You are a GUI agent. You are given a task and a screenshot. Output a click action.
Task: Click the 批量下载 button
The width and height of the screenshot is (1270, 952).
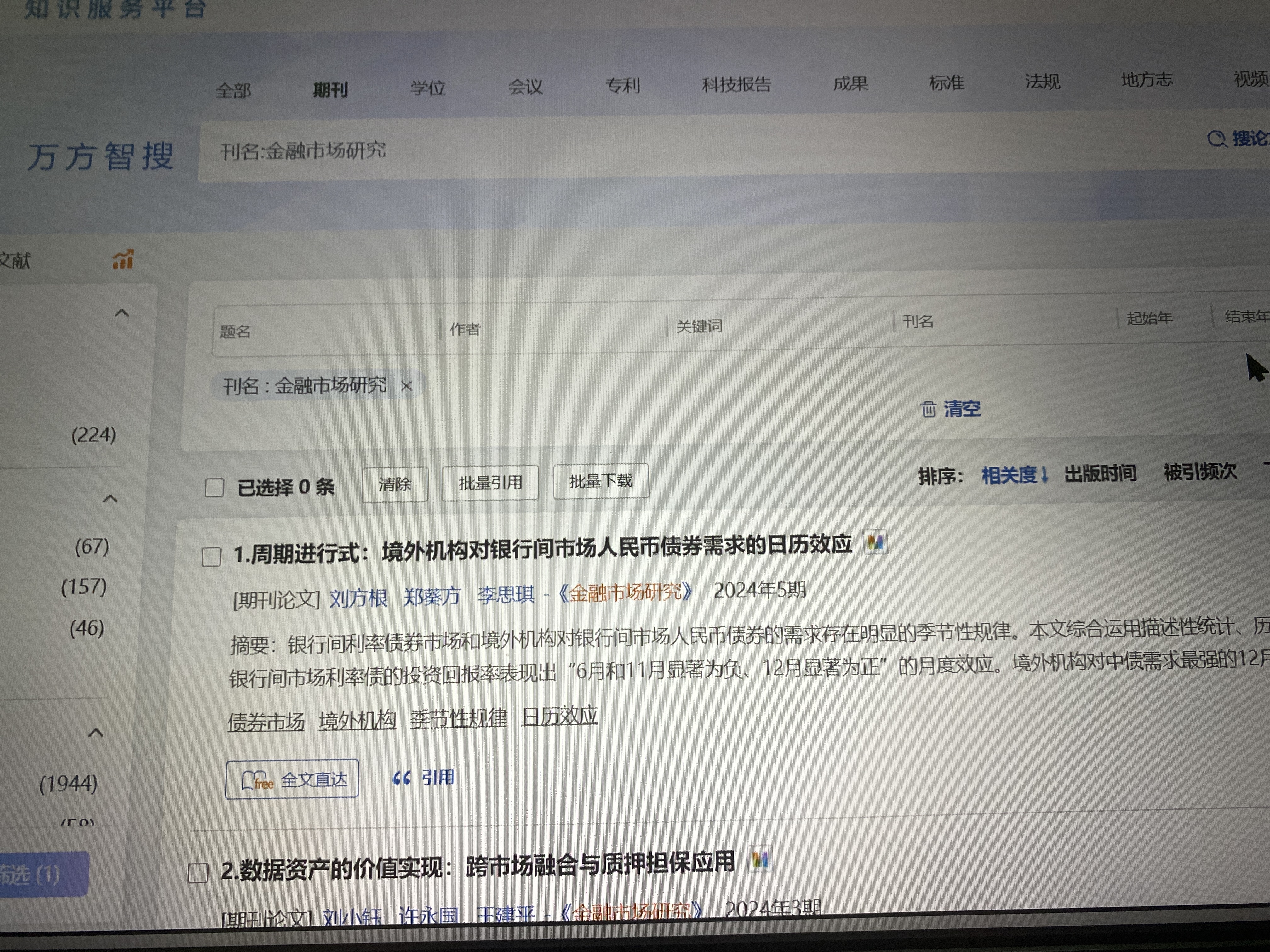tap(601, 481)
